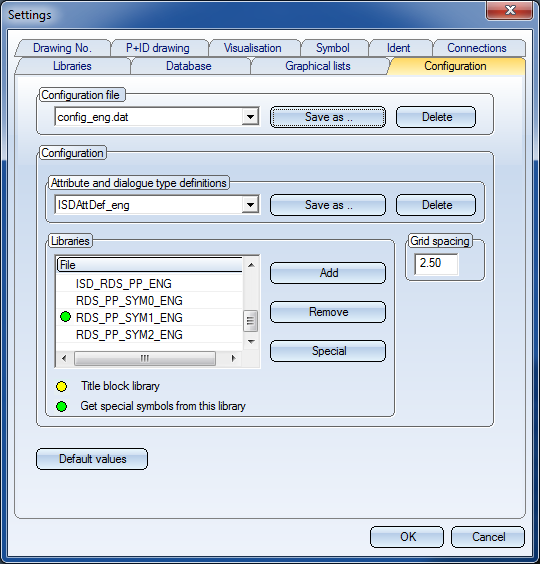Click the left arrow of horizontal scrollbar
This screenshot has height=564, width=540.
coord(64,358)
